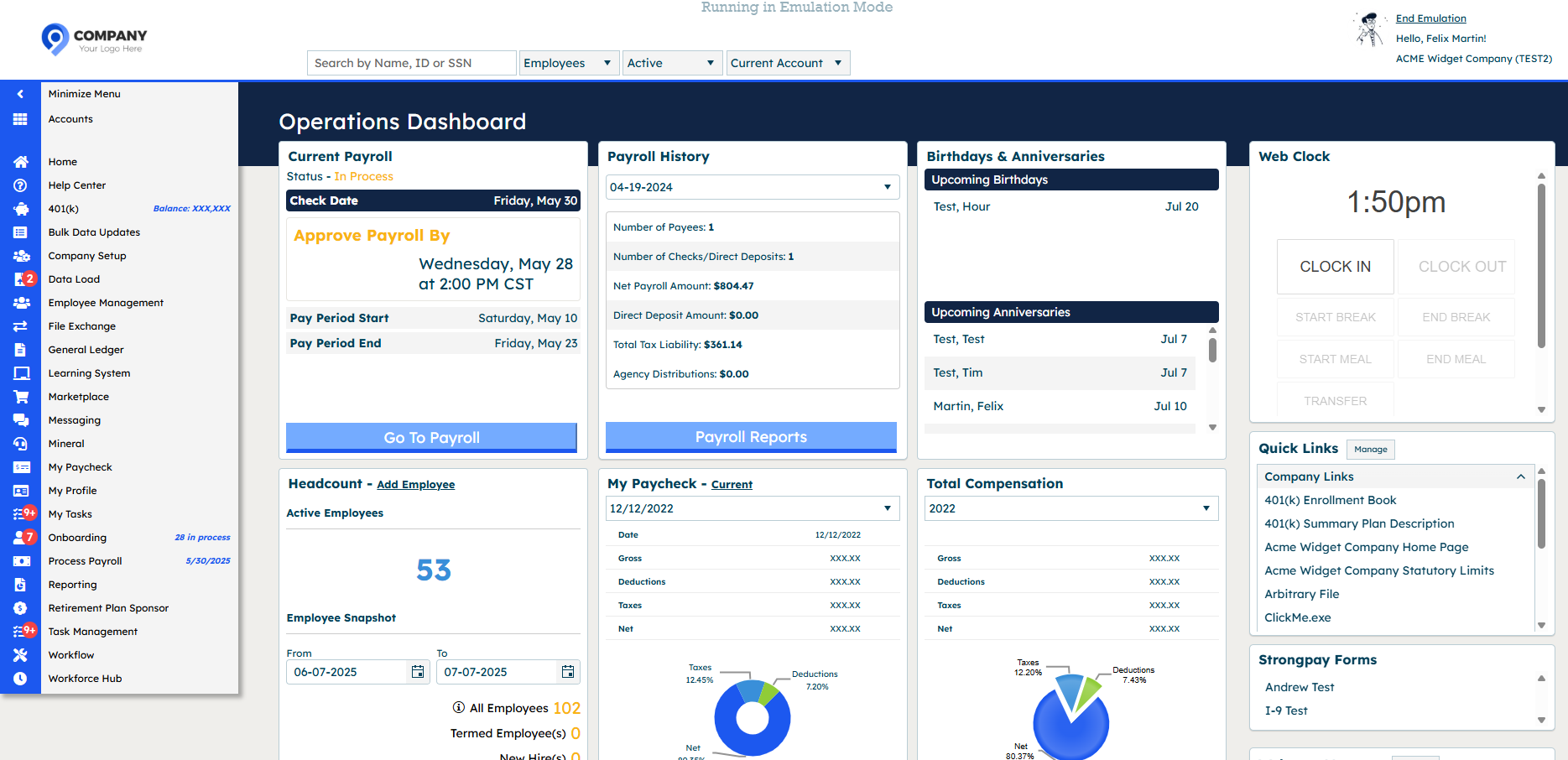Click the user avatar image in the header
This screenshot has height=760, width=1568.
point(1369,29)
